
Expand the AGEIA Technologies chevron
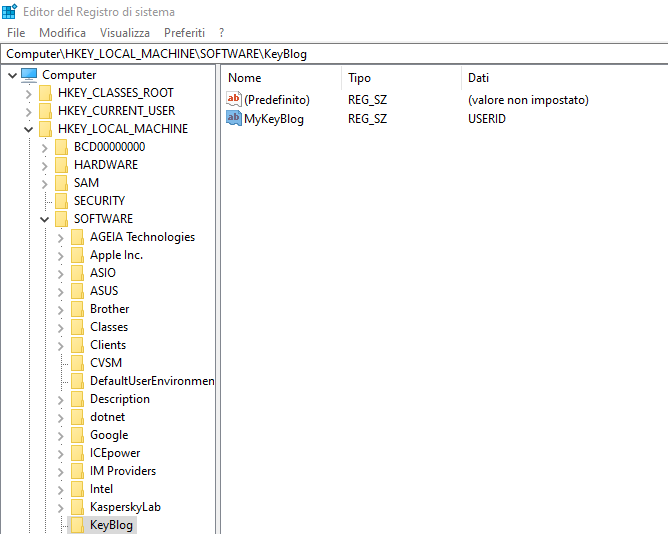(60, 237)
